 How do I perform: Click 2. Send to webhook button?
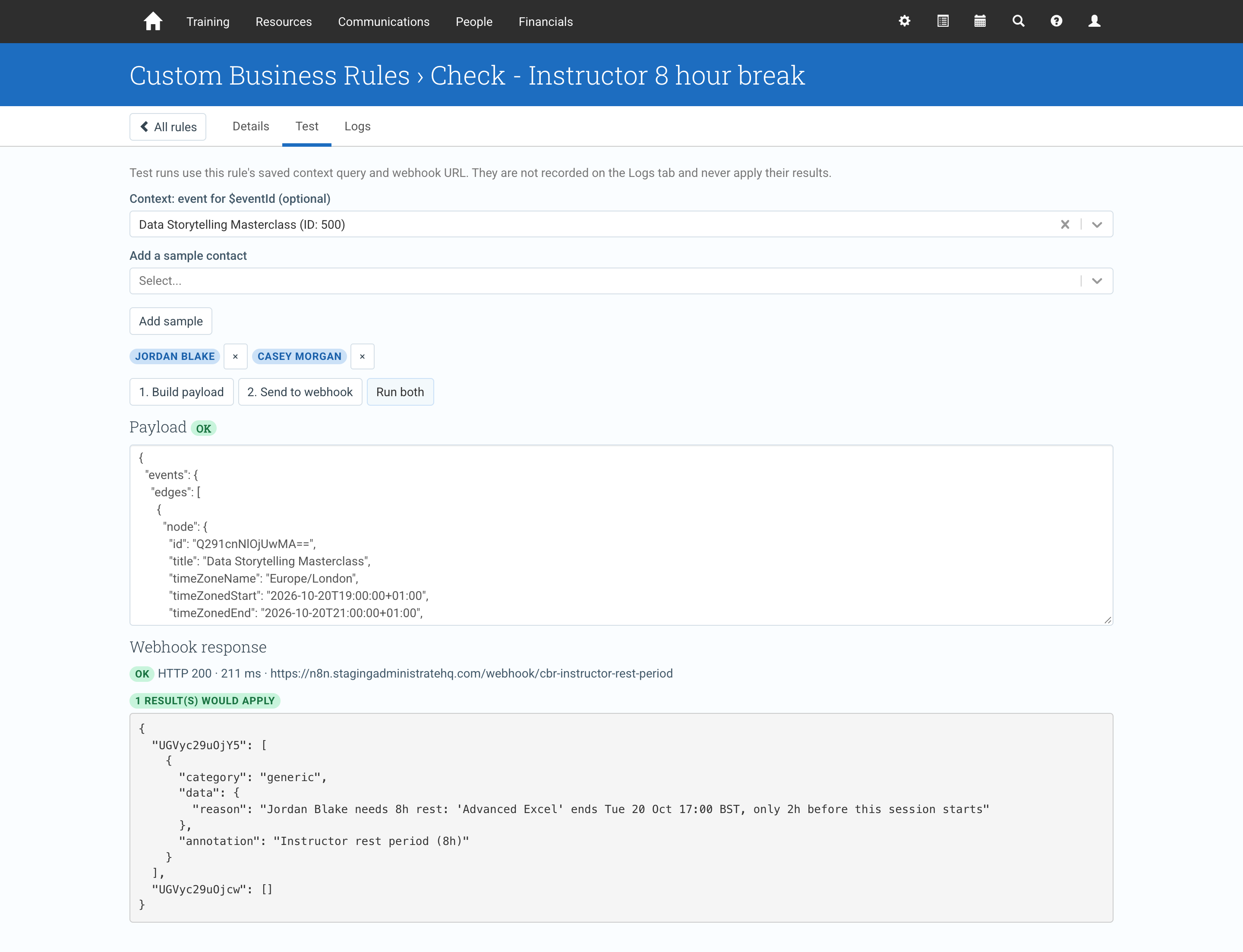click(300, 392)
